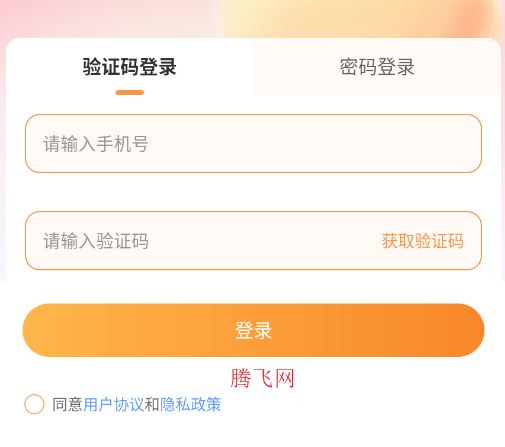Select the 验证码登录 tab
Viewport: 505px width, 447px height.
pos(129,67)
